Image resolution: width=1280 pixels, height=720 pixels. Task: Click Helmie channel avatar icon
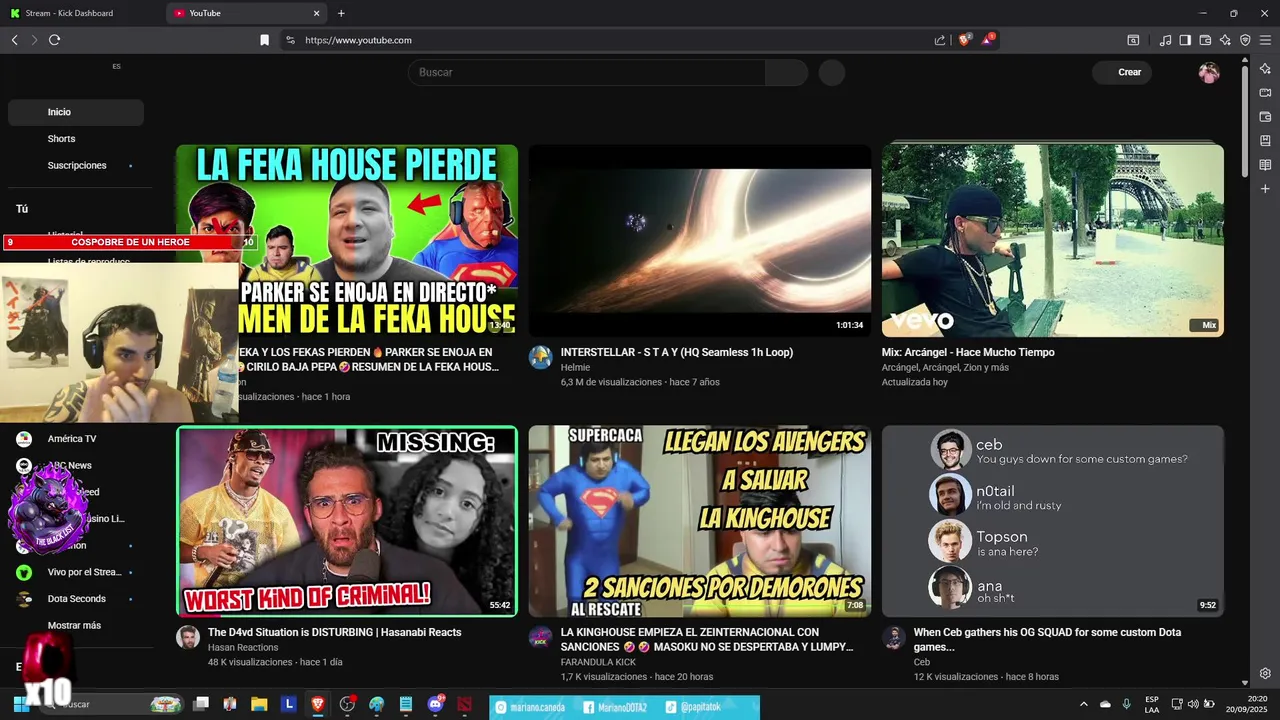[x=541, y=357]
